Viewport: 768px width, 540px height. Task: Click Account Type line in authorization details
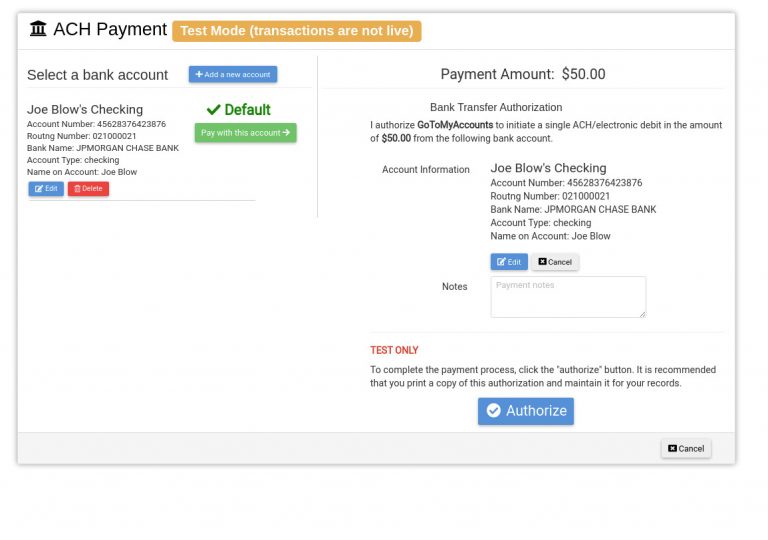tap(541, 222)
